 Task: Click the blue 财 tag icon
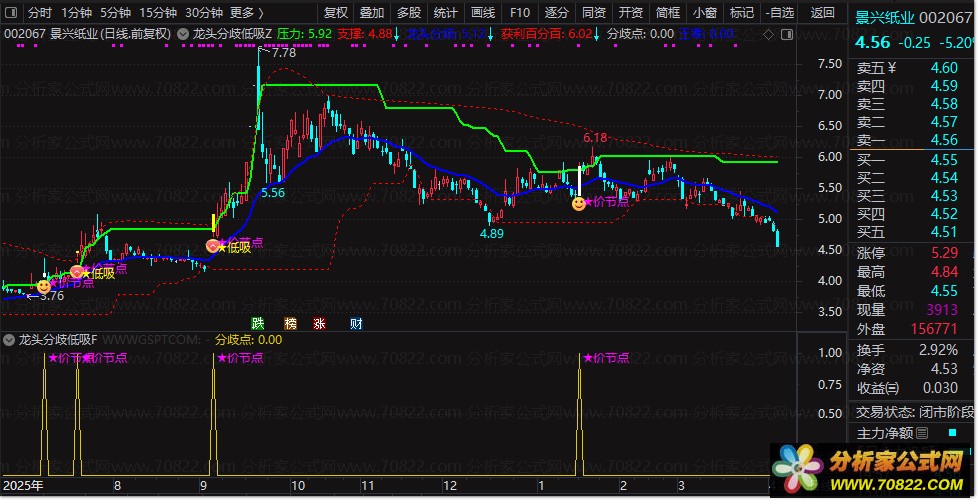pyautogui.click(x=356, y=324)
